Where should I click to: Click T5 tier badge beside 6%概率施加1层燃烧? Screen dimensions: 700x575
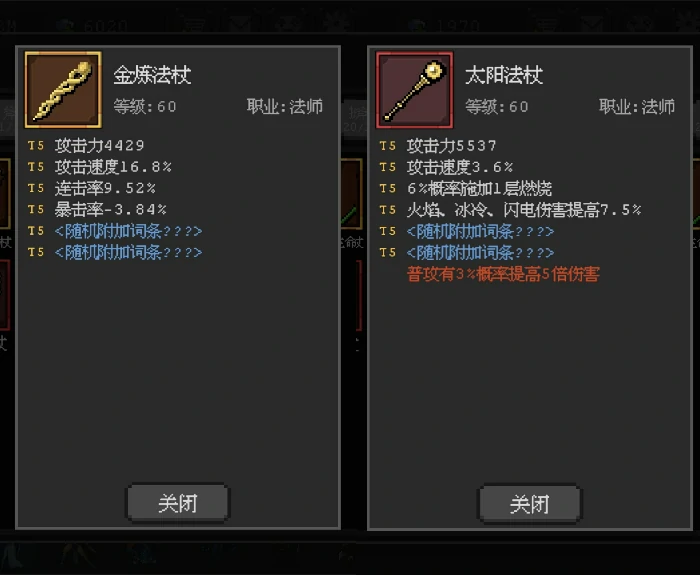pyautogui.click(x=388, y=188)
